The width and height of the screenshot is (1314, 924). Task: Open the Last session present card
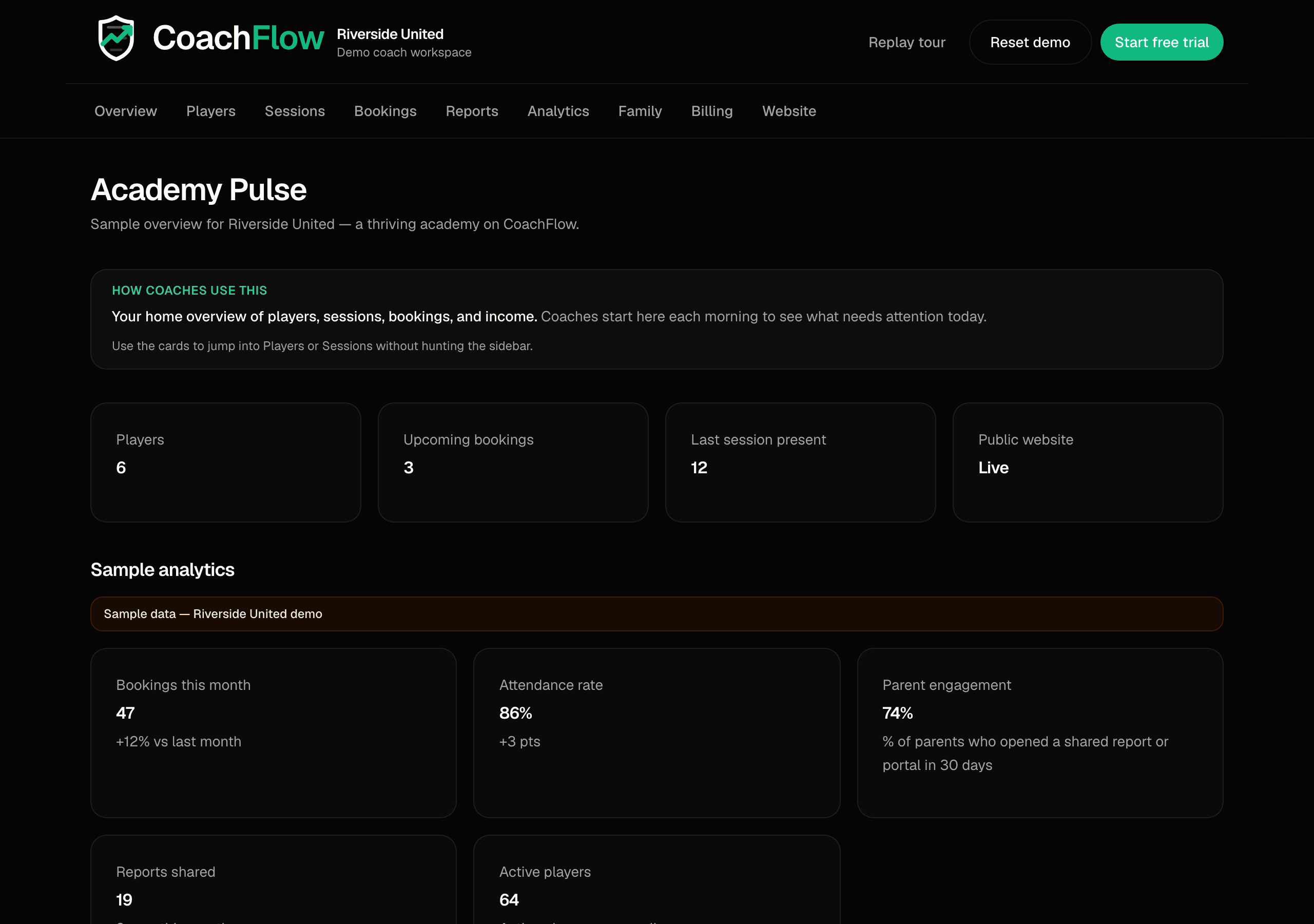pos(800,462)
